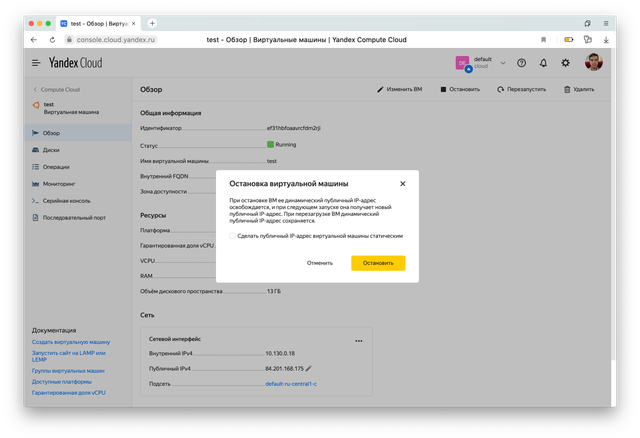Open notifications bell icon
The height and width of the screenshot is (438, 640).
pos(543,62)
